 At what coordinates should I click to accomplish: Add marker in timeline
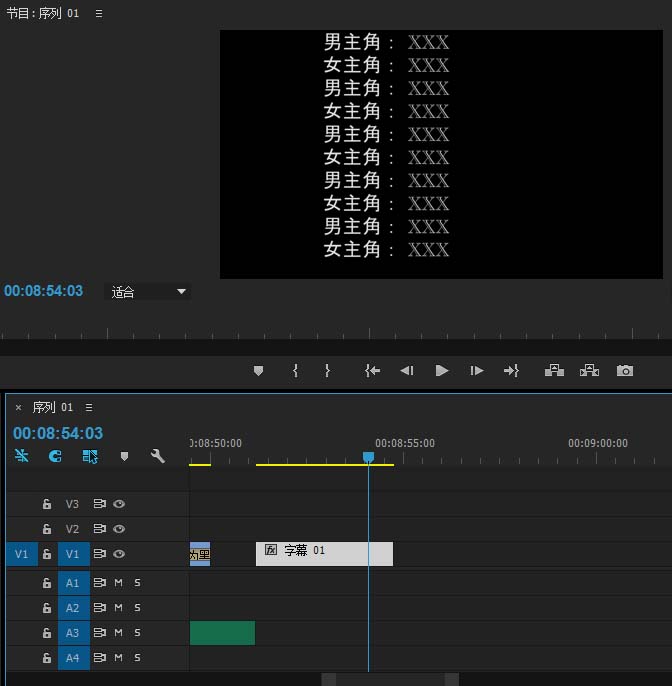pos(124,457)
